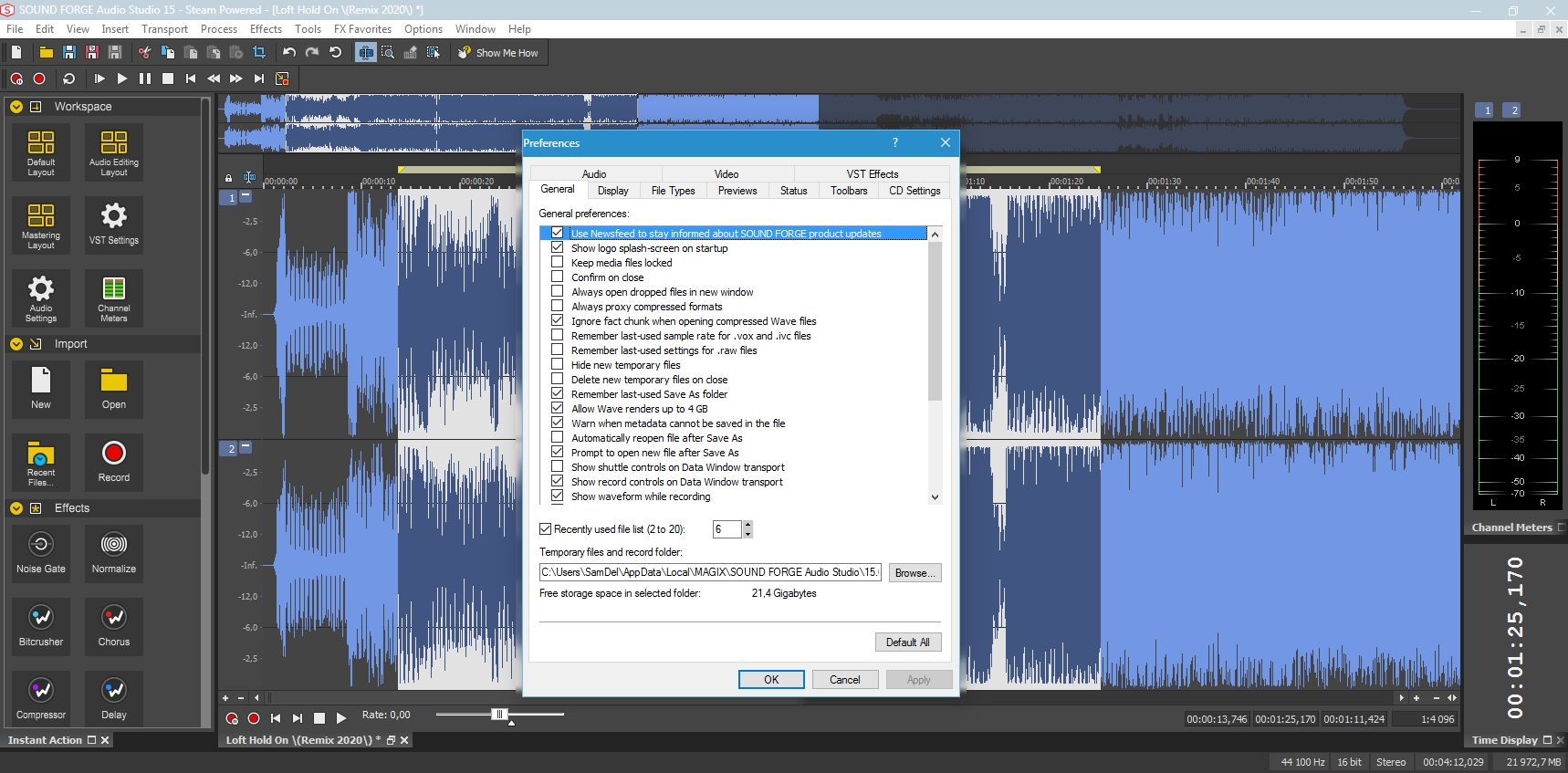This screenshot has height=773, width=1568.
Task: Open the VST Effects tab
Action: point(872,174)
